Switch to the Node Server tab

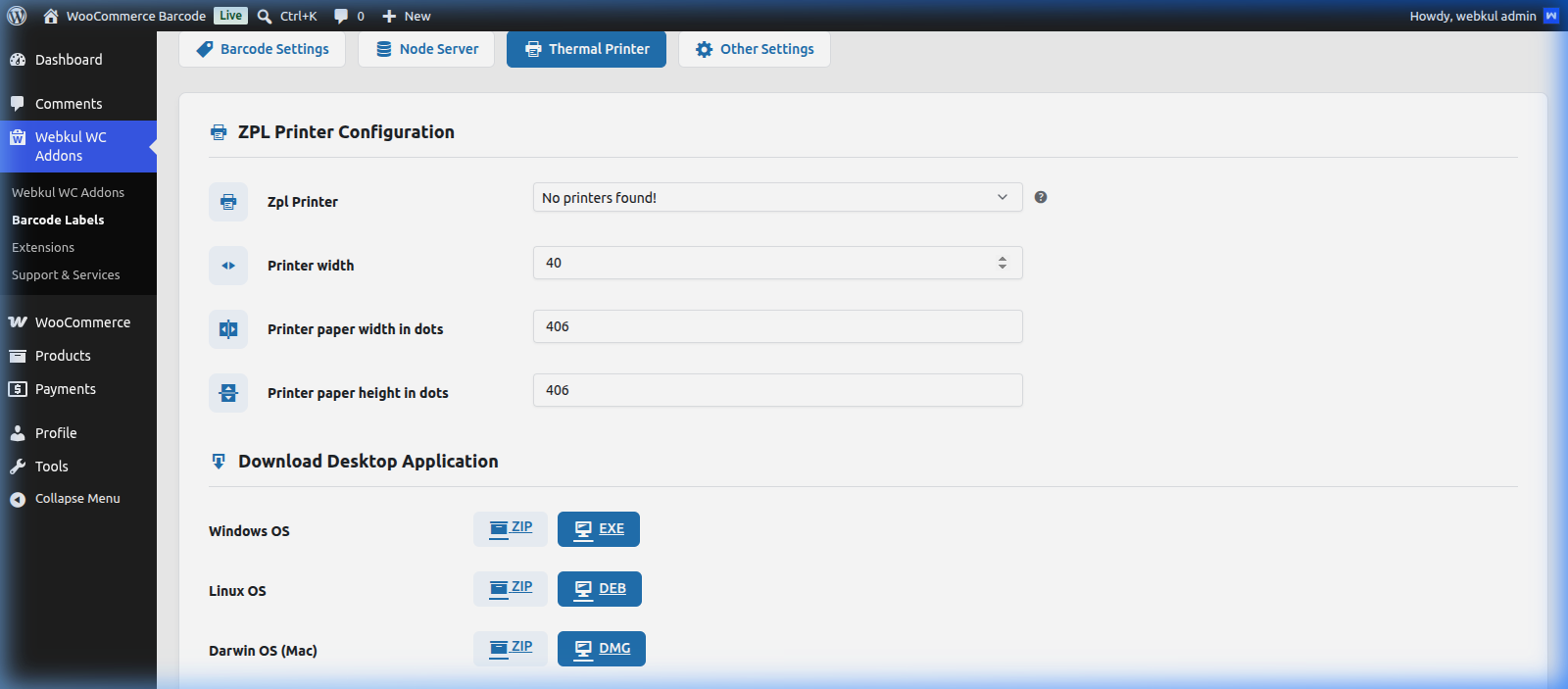click(426, 49)
